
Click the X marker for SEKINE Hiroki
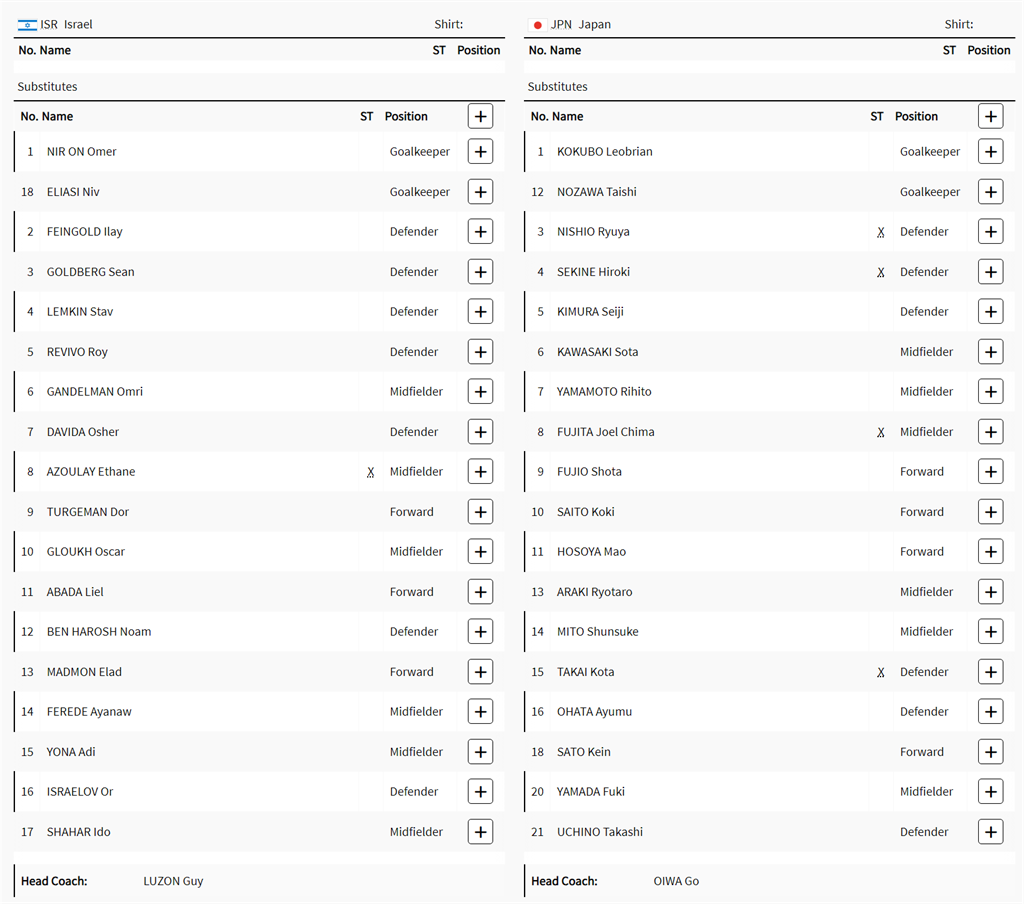pyautogui.click(x=881, y=272)
